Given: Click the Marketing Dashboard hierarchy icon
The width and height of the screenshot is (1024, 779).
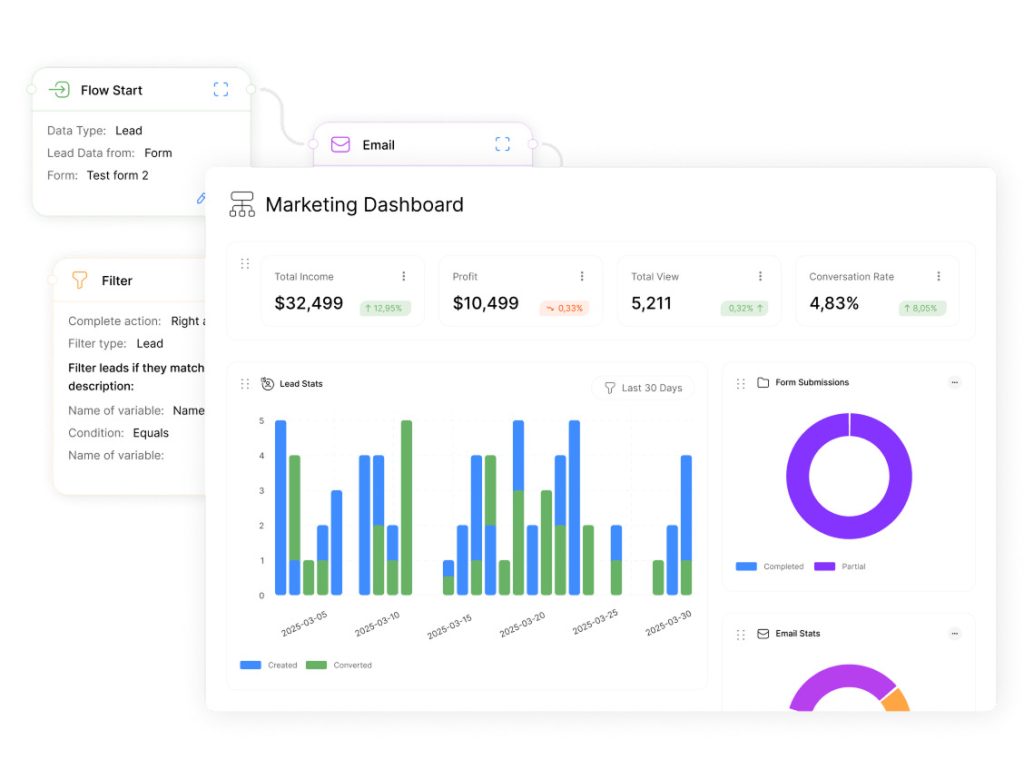Looking at the screenshot, I should pyautogui.click(x=242, y=205).
